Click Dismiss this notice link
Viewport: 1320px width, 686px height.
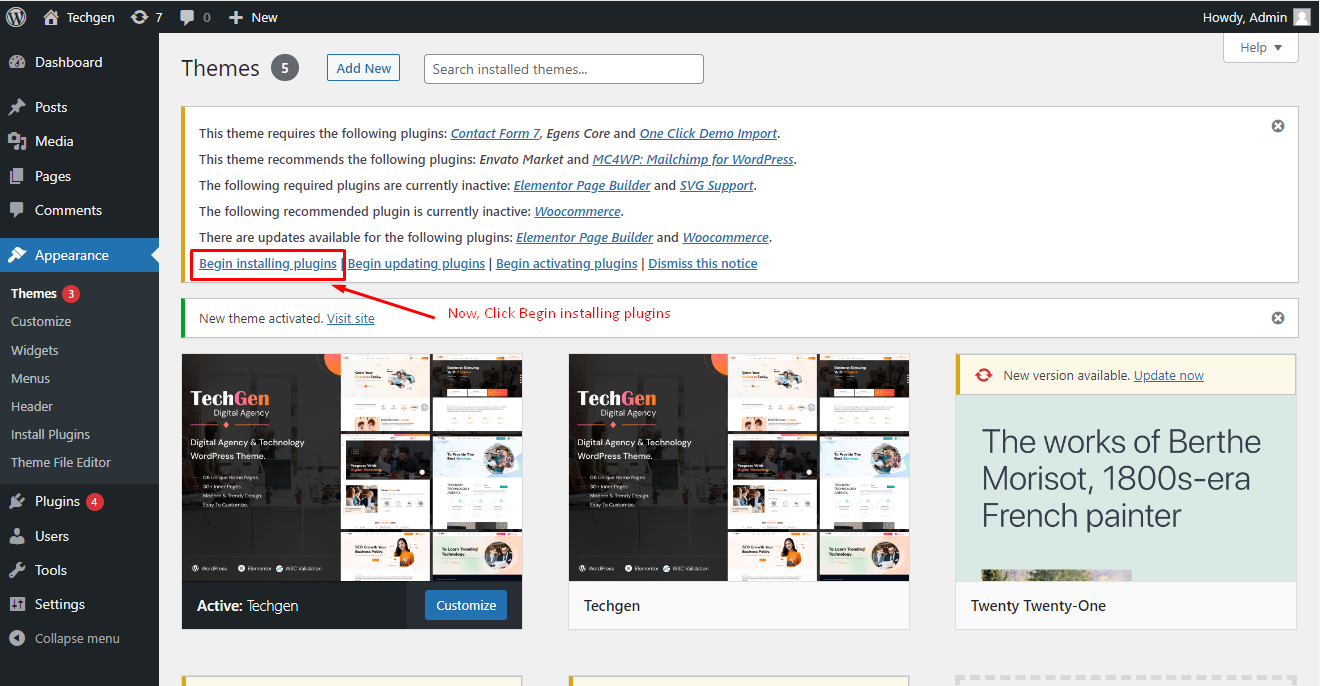pos(702,263)
